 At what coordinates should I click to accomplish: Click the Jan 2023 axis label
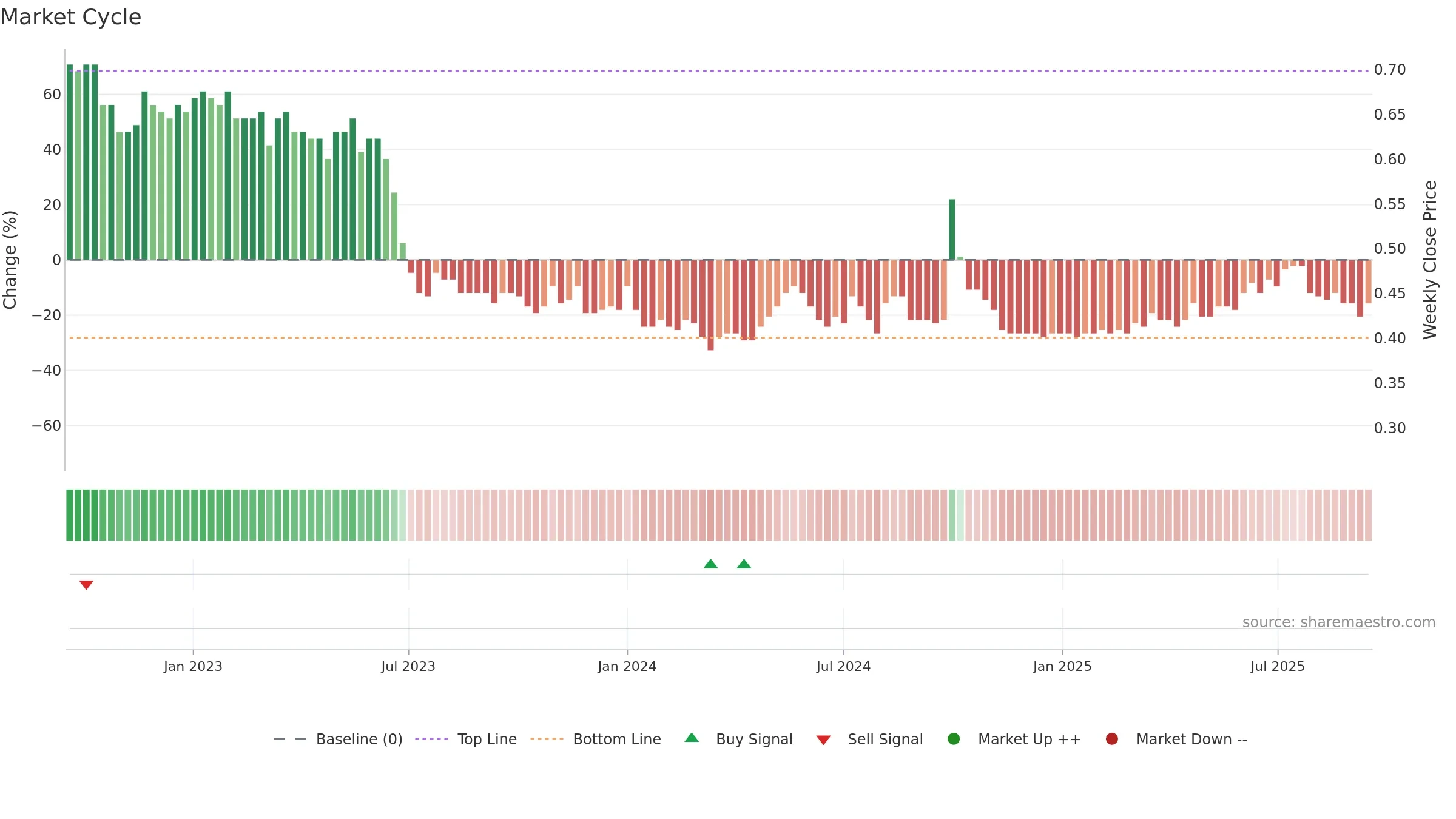point(193,667)
